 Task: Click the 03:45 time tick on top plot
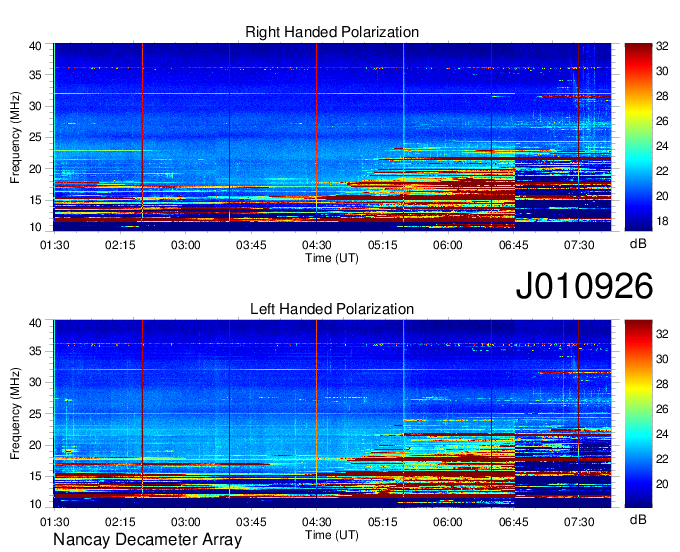click(x=251, y=245)
